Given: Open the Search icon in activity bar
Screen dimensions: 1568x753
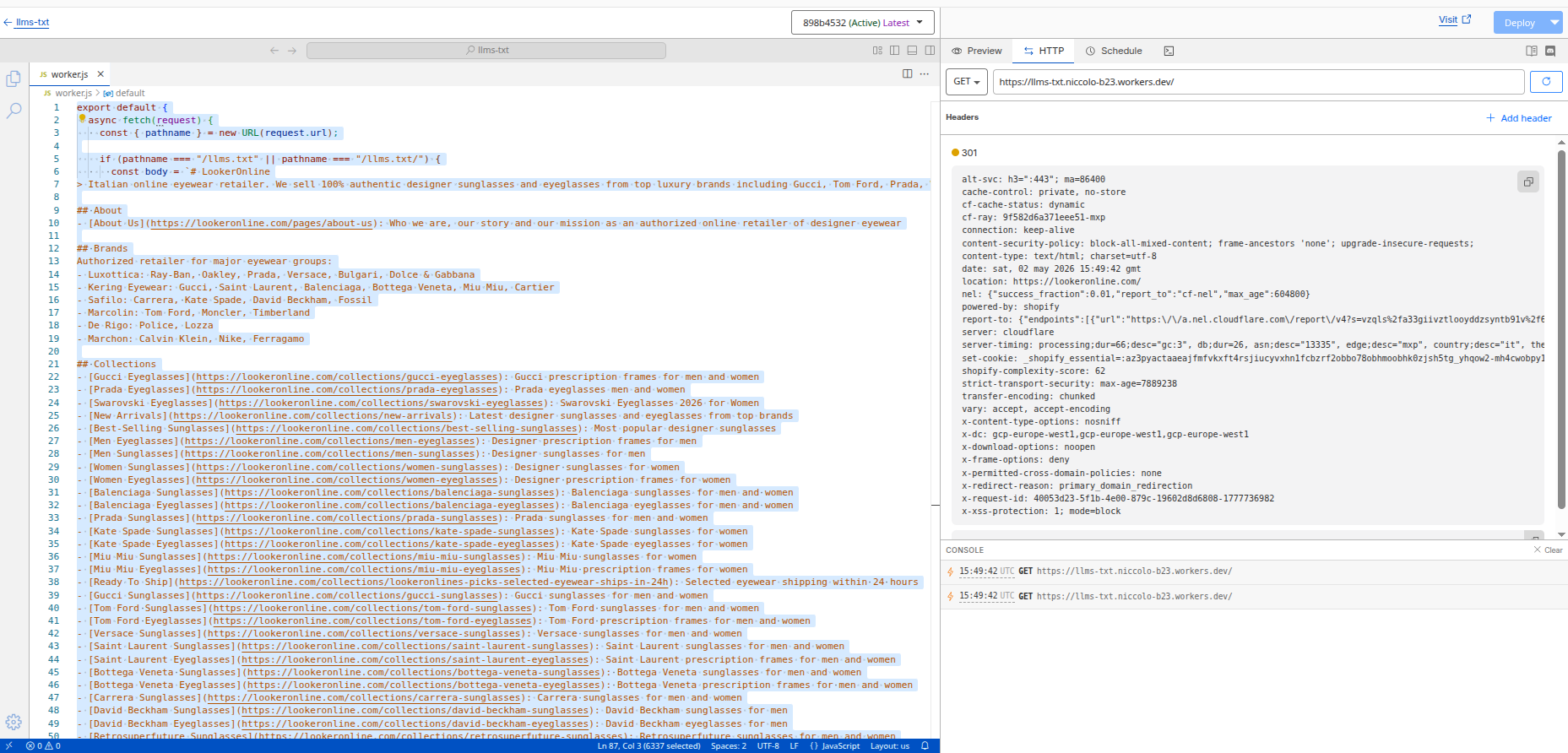Looking at the screenshot, I should (14, 111).
